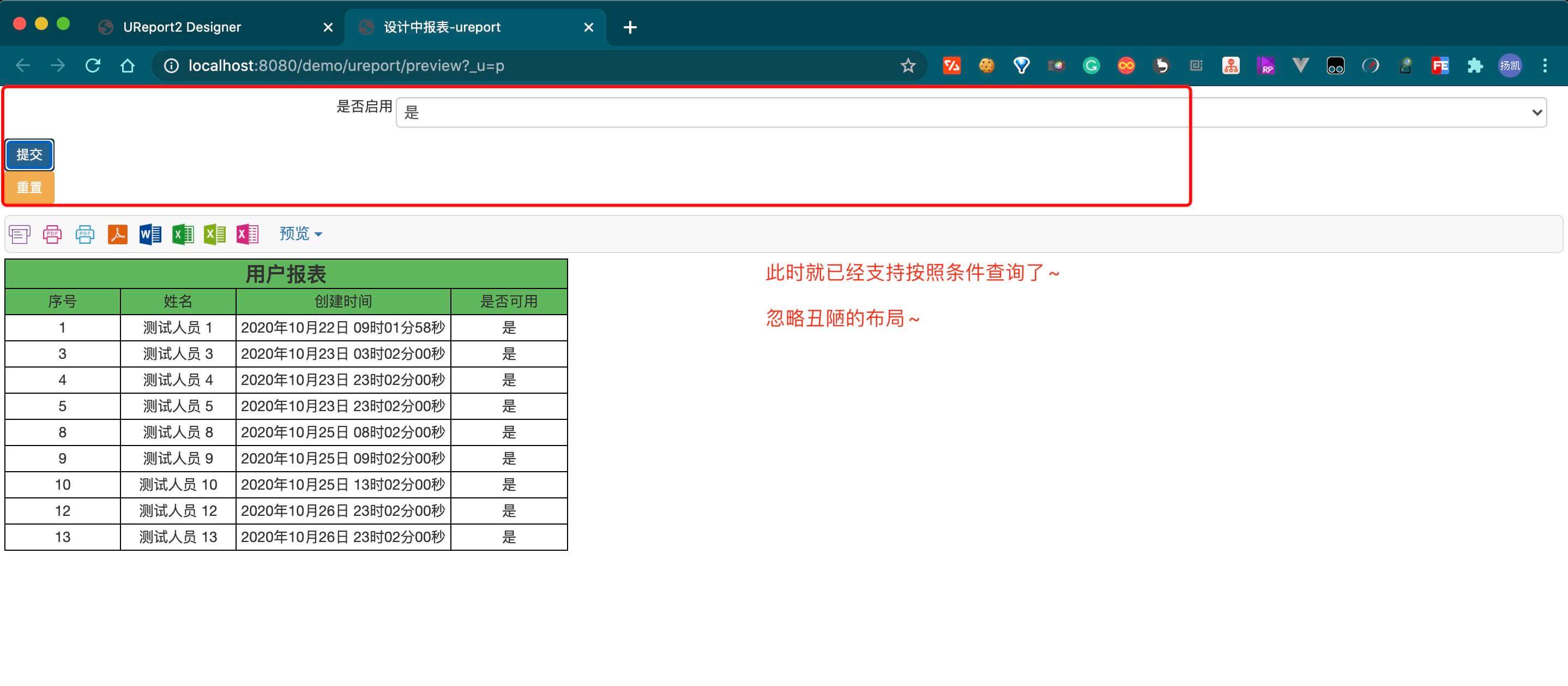The width and height of the screenshot is (1568, 686).
Task: Export the report to Excel
Action: point(183,234)
